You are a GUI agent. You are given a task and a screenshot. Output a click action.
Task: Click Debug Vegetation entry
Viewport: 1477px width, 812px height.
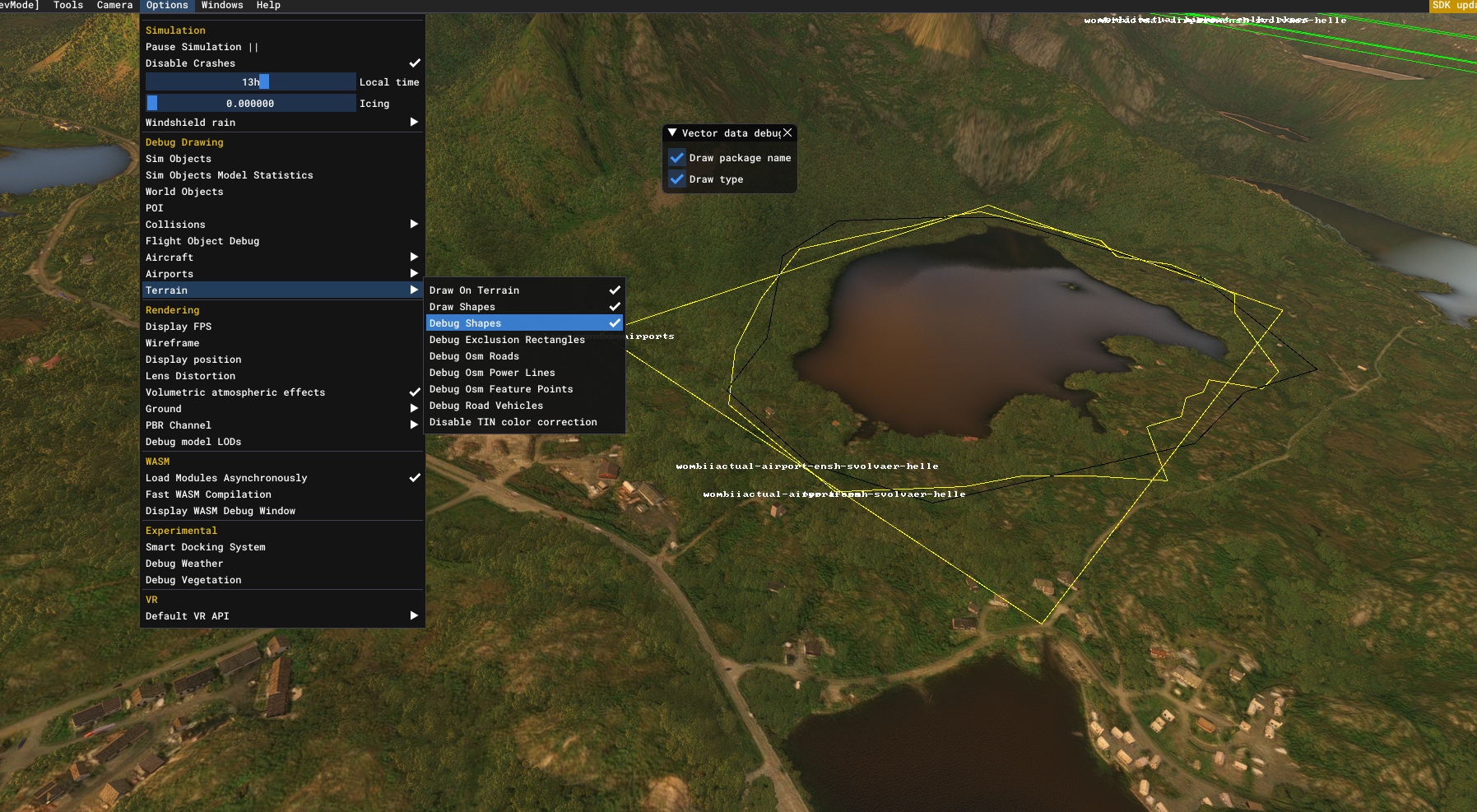click(x=283, y=580)
